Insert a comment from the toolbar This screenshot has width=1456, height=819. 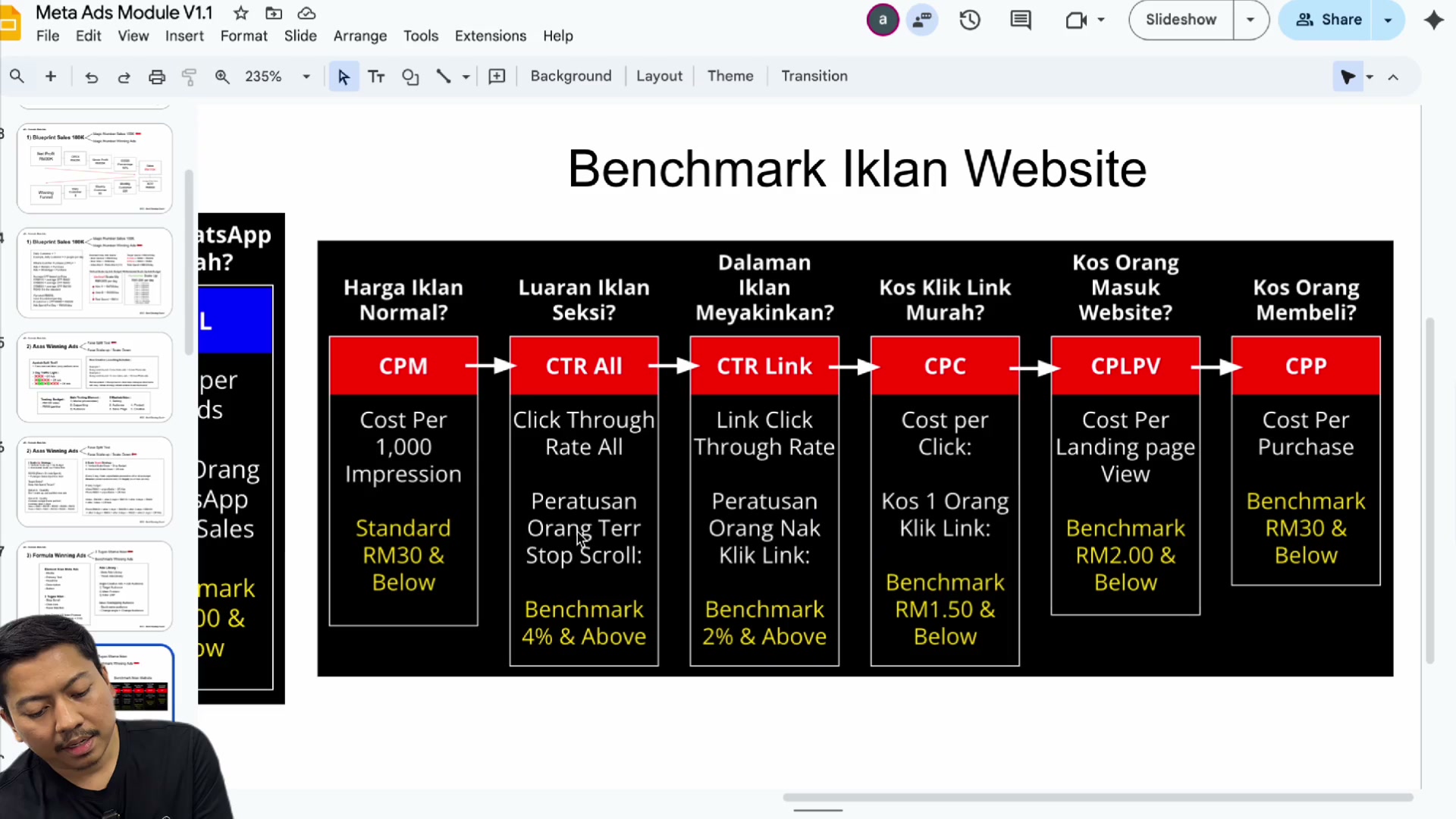coord(497,77)
